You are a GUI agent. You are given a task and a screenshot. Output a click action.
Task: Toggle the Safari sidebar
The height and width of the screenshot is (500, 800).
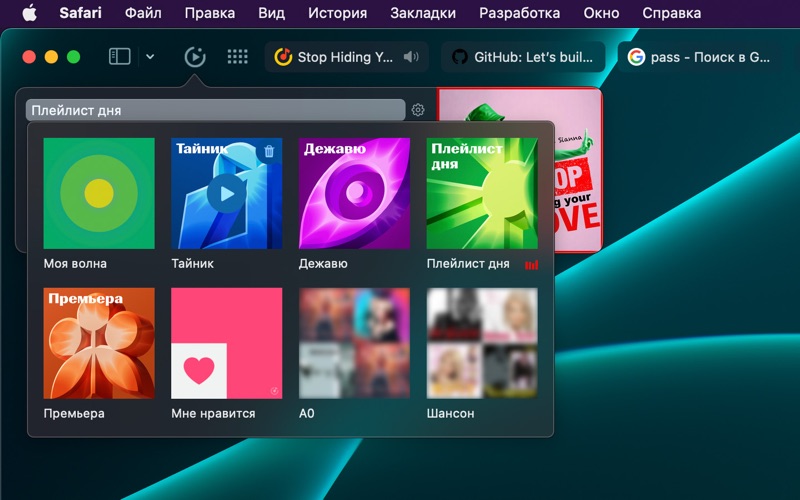[120, 57]
